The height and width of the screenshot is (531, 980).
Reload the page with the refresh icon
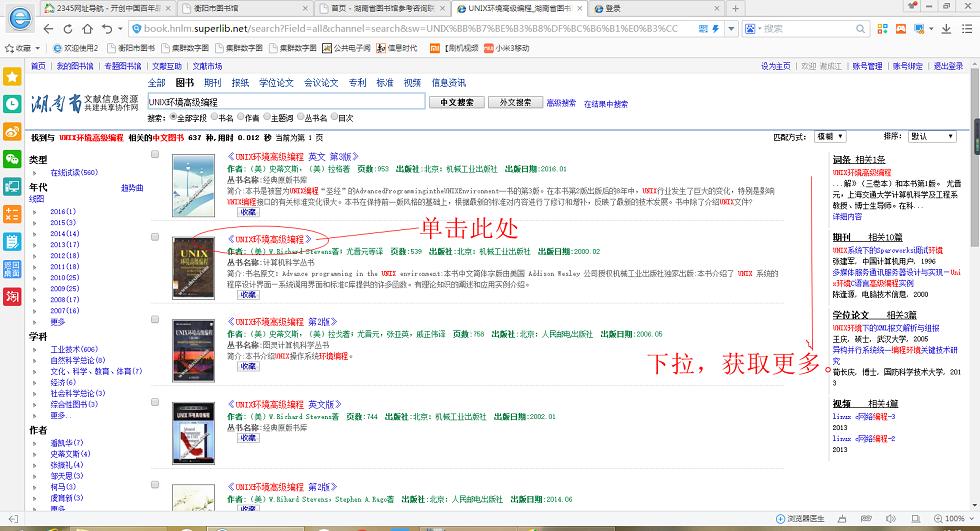coord(68,29)
